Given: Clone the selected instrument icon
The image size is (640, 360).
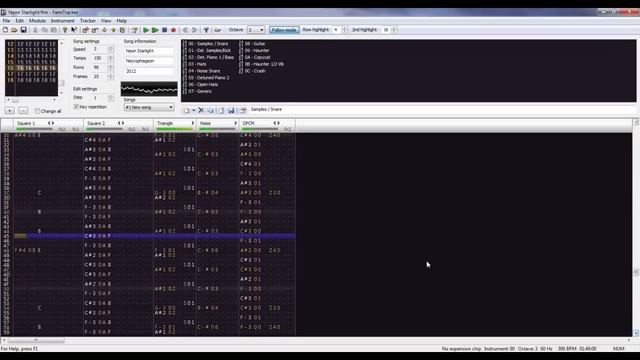Looking at the screenshot, I should point(211,110).
